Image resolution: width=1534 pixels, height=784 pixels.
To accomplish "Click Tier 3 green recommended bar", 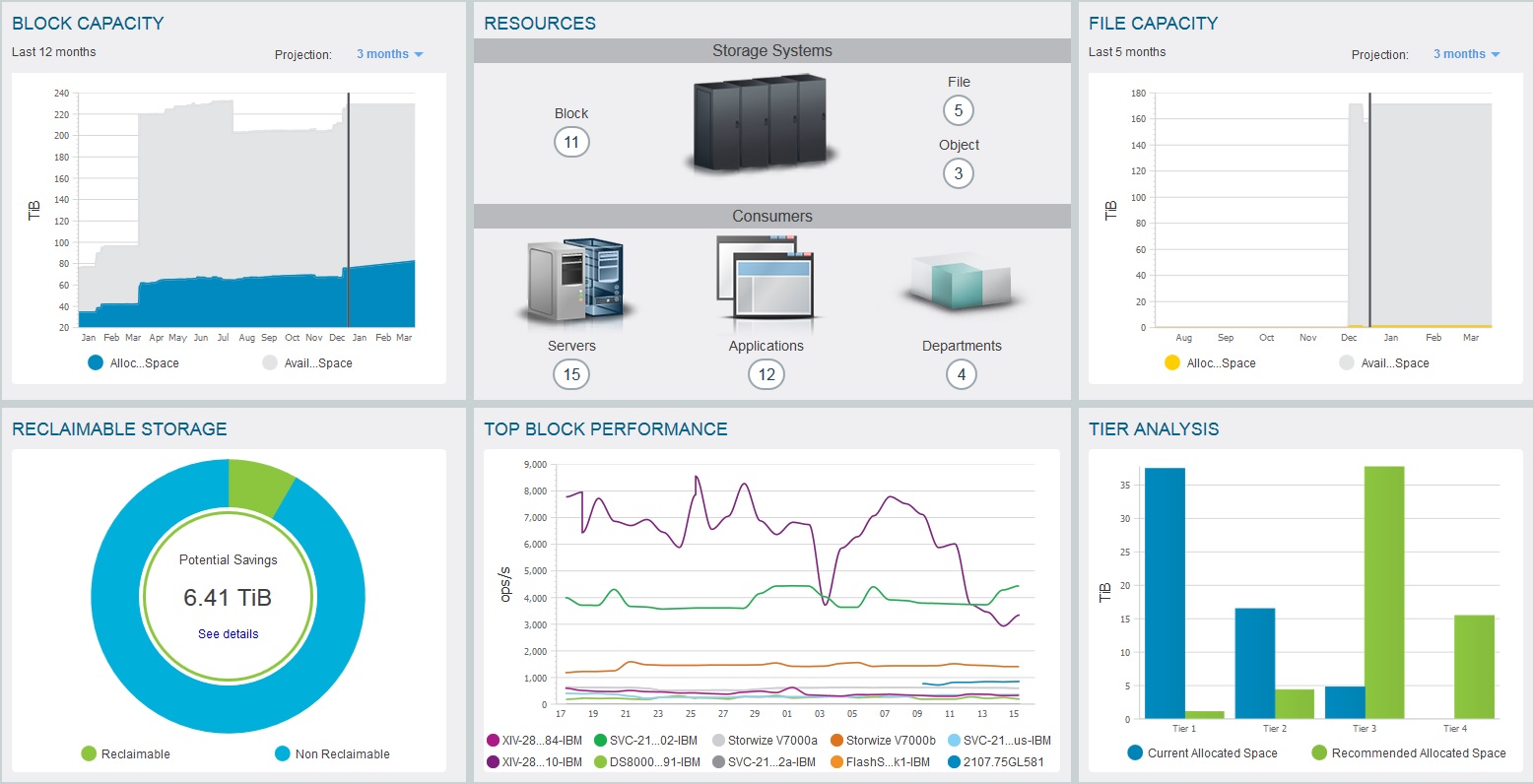I will coord(1384,592).
